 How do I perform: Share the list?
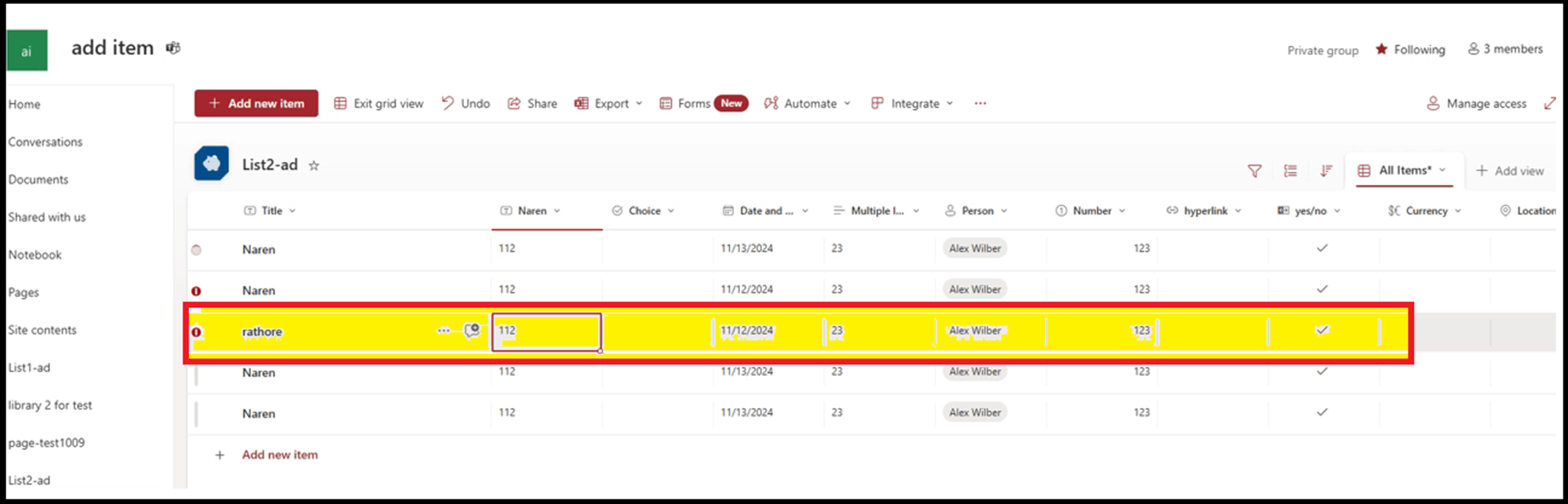(532, 103)
